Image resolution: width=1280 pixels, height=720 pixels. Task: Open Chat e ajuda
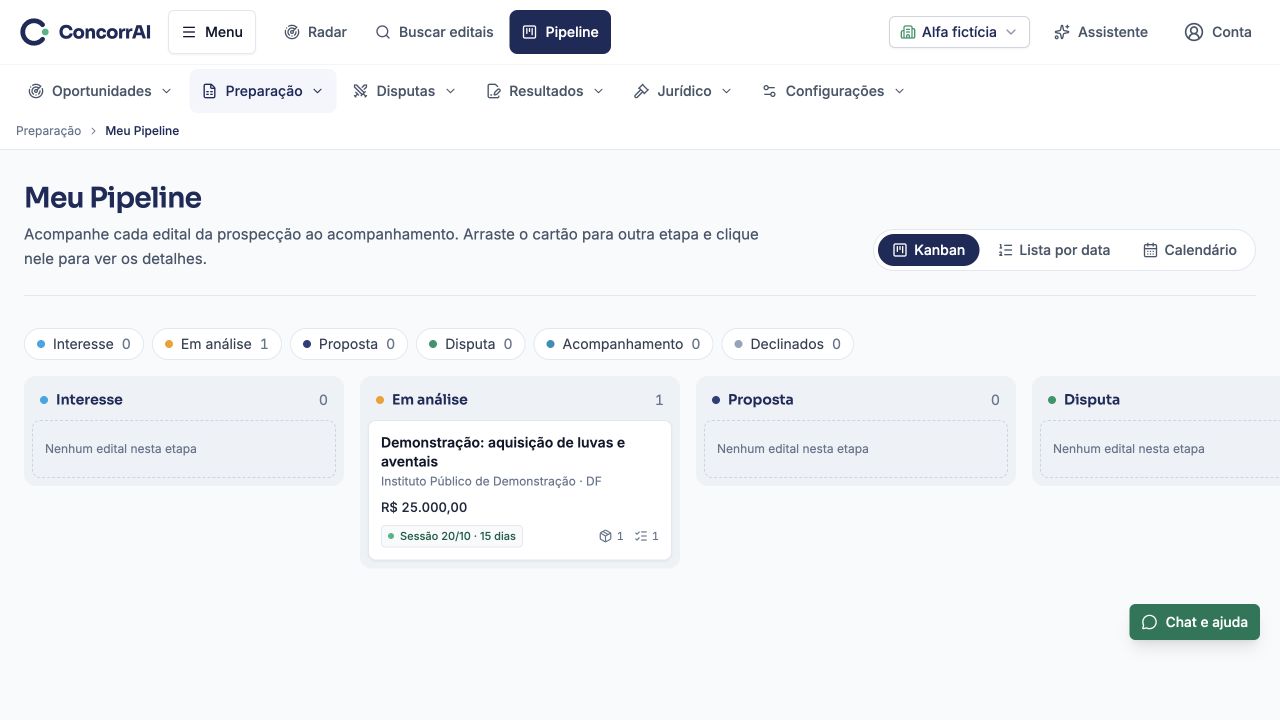(x=1195, y=622)
